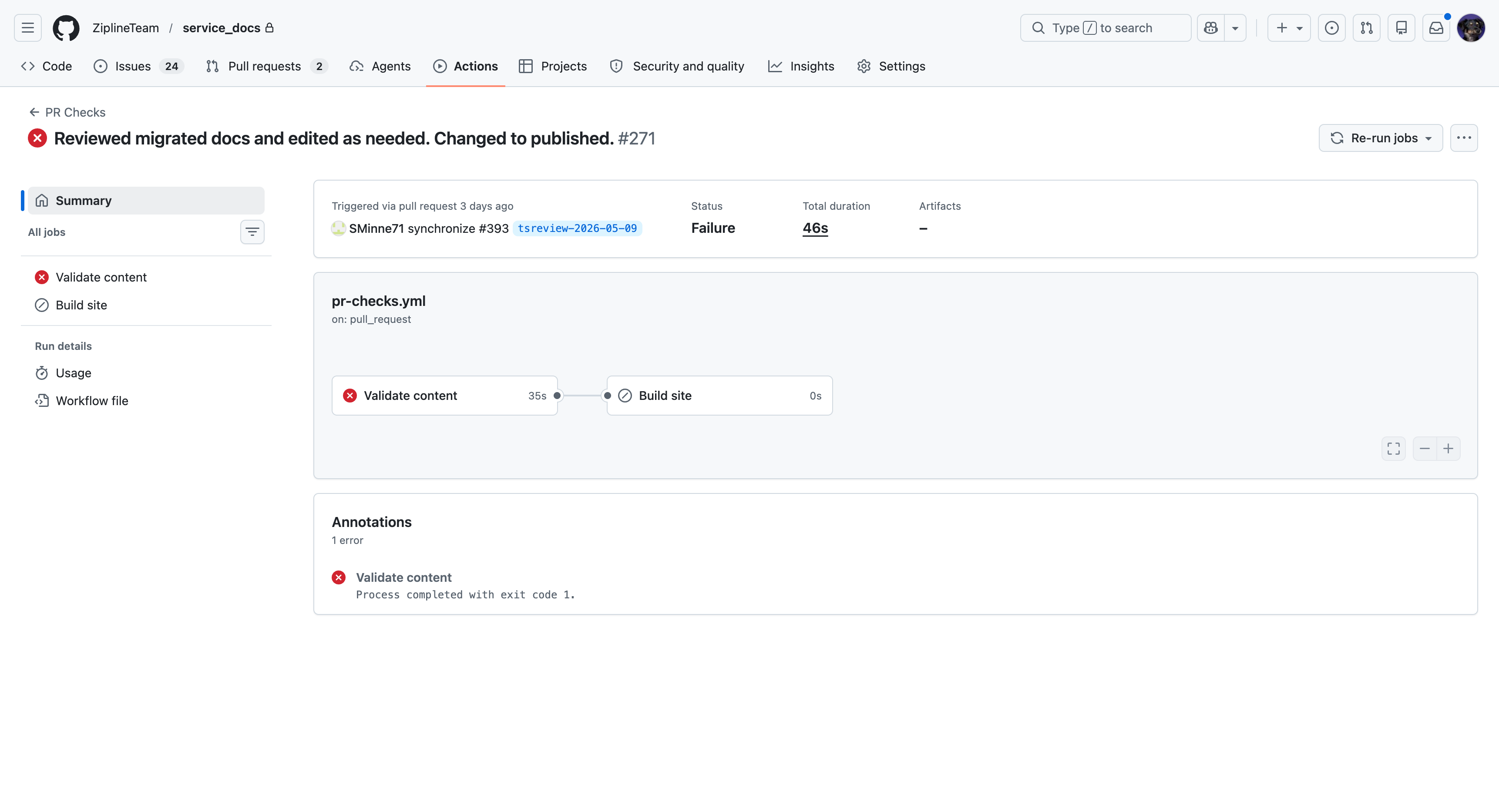Viewport: 1499px width, 812px height.
Task: Open the repositories icon in top bar
Action: click(x=1401, y=28)
